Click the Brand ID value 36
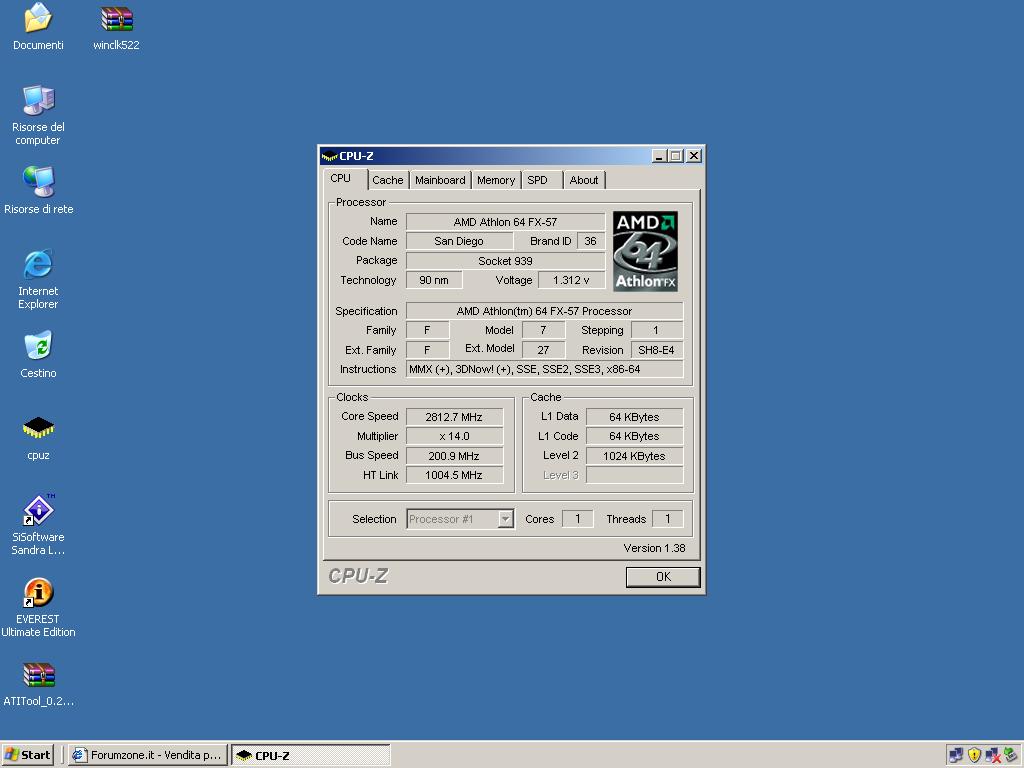Image resolution: width=1024 pixels, height=768 pixels. click(x=590, y=241)
